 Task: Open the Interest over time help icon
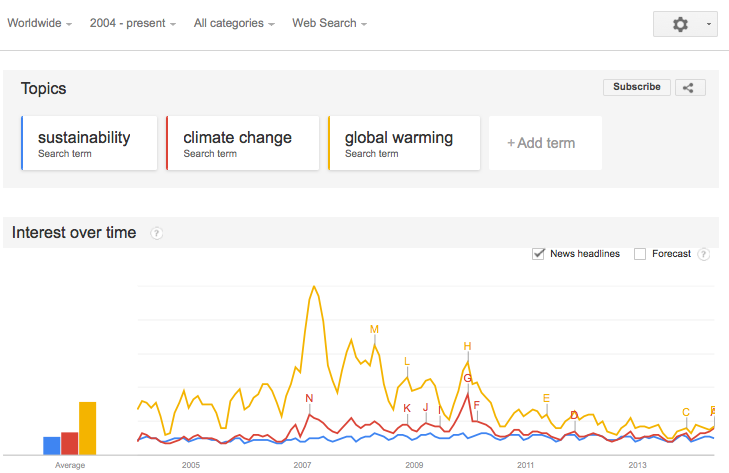pos(157,233)
